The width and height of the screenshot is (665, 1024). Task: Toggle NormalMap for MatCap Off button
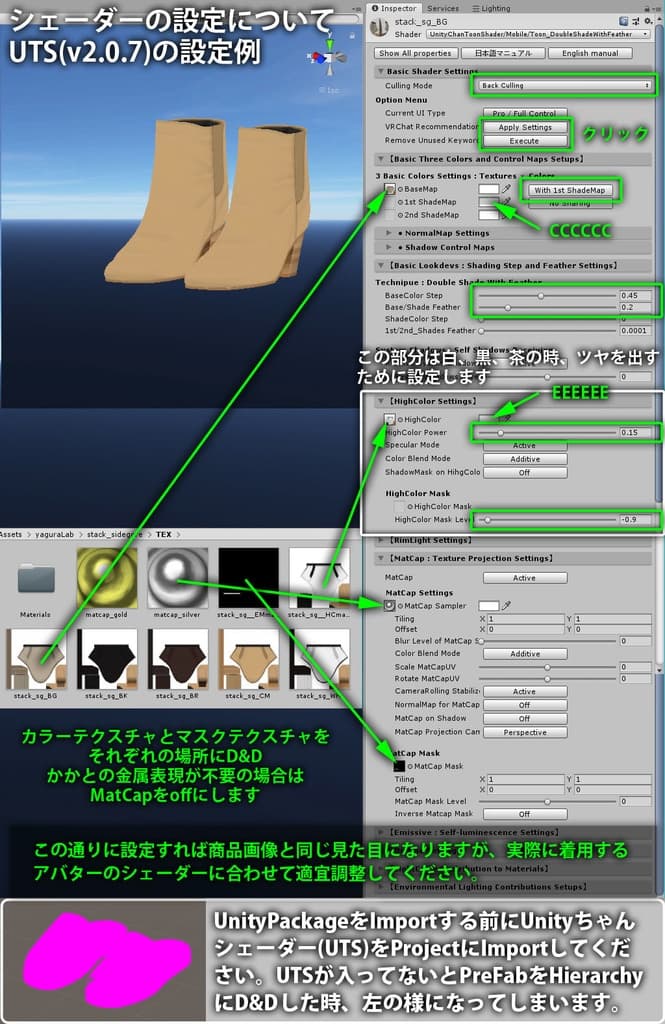525,705
